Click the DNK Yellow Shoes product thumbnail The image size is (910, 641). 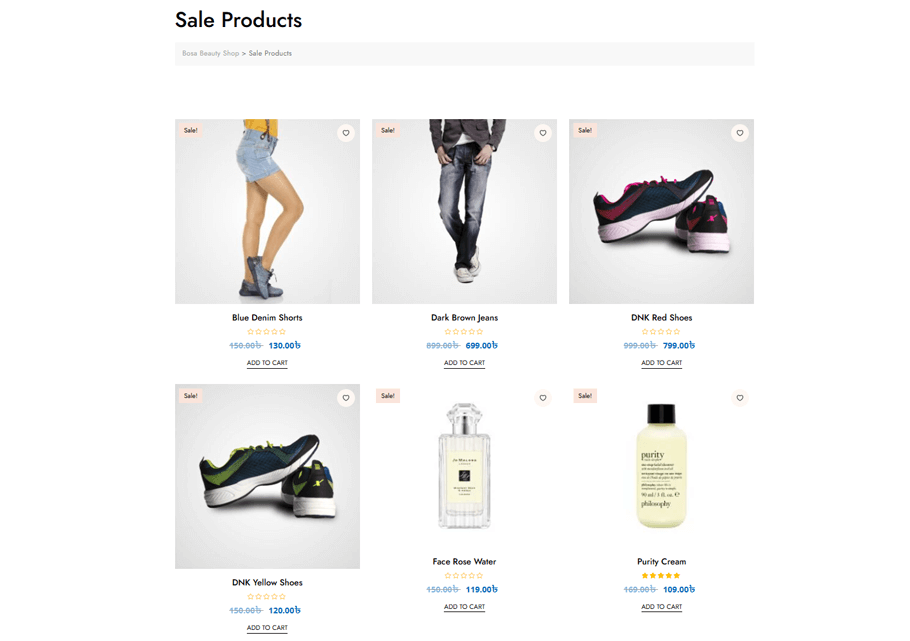(x=267, y=476)
